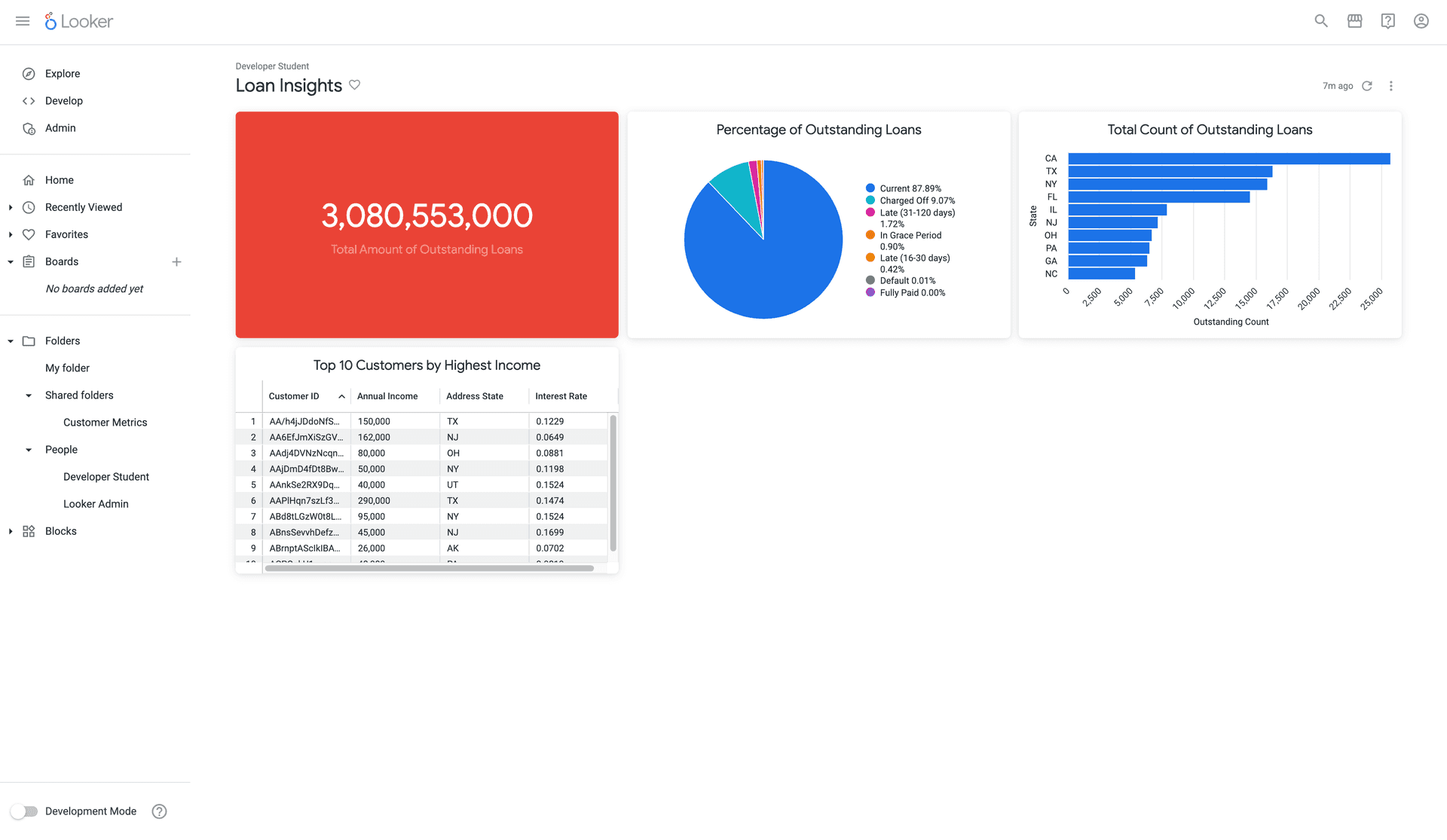This screenshot has width=1447, height=840.
Task: Click the Developer Student breadcrumb link
Action: pyautogui.click(x=272, y=66)
